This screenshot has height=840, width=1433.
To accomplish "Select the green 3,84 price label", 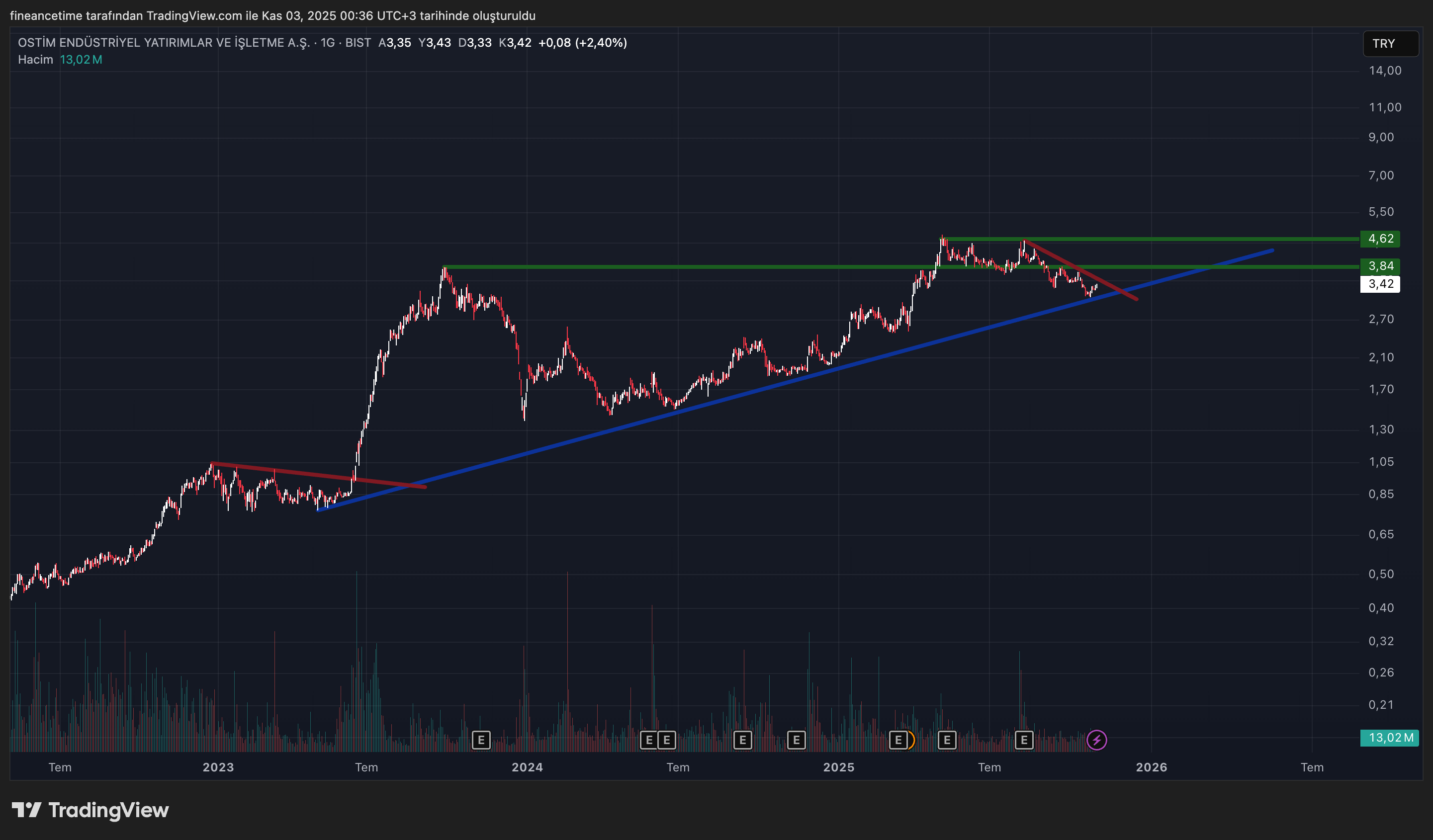I will pos(1380,266).
